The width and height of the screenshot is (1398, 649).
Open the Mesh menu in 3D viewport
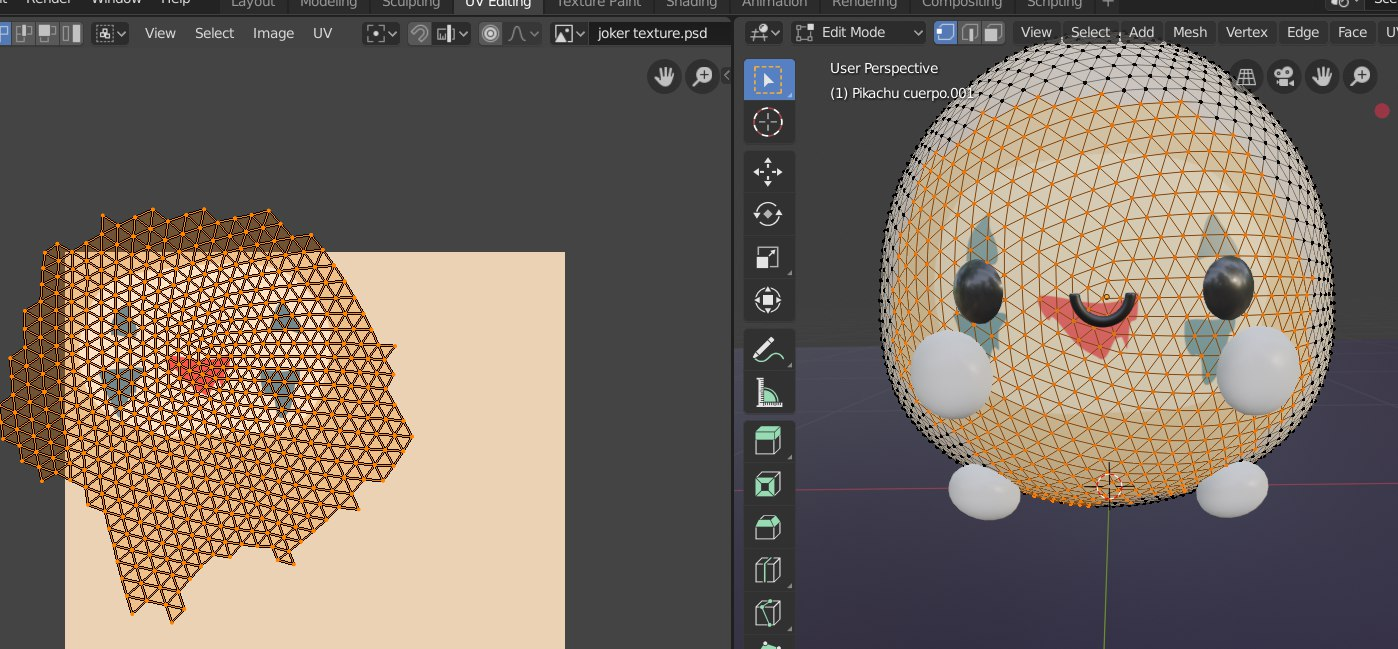(x=1189, y=33)
